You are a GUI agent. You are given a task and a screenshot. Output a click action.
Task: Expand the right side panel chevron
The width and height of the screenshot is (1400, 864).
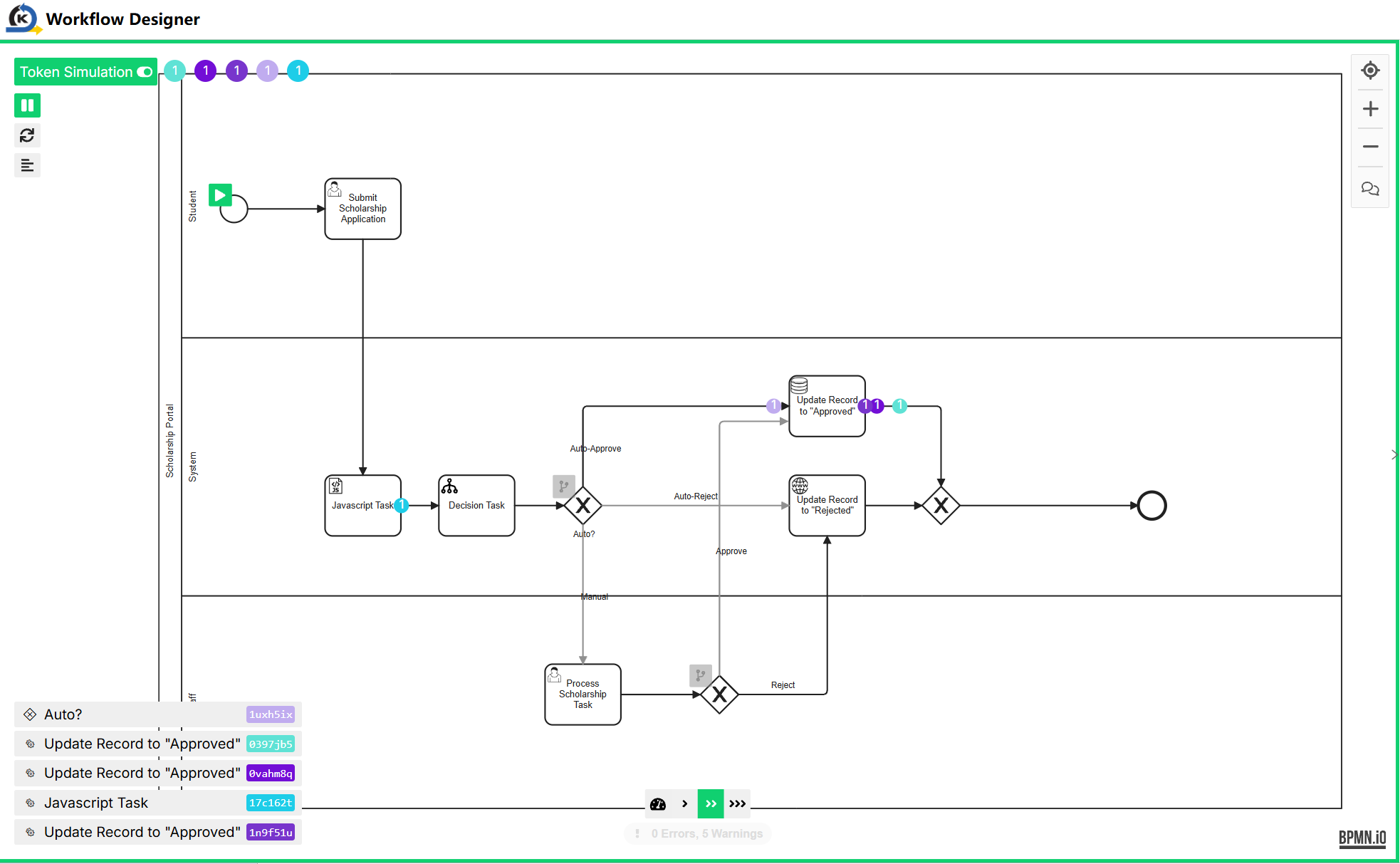pyautogui.click(x=1394, y=454)
